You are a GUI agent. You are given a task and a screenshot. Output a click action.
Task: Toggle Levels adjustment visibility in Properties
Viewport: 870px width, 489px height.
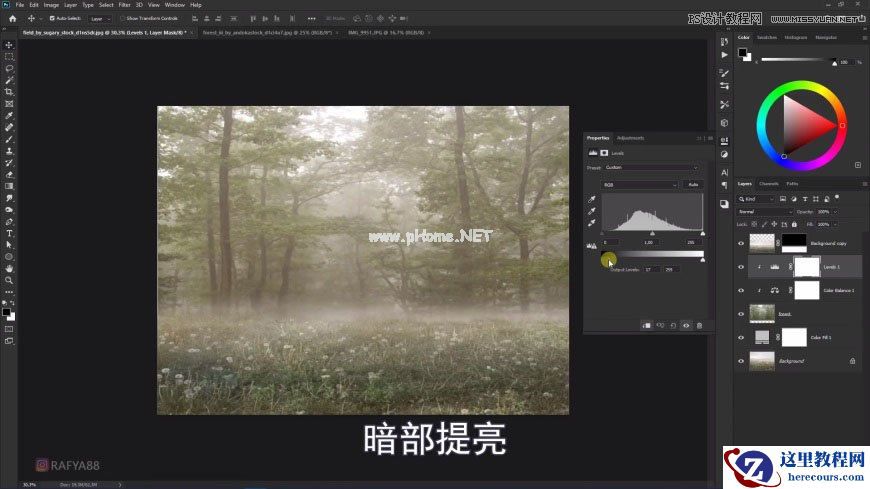tap(686, 325)
